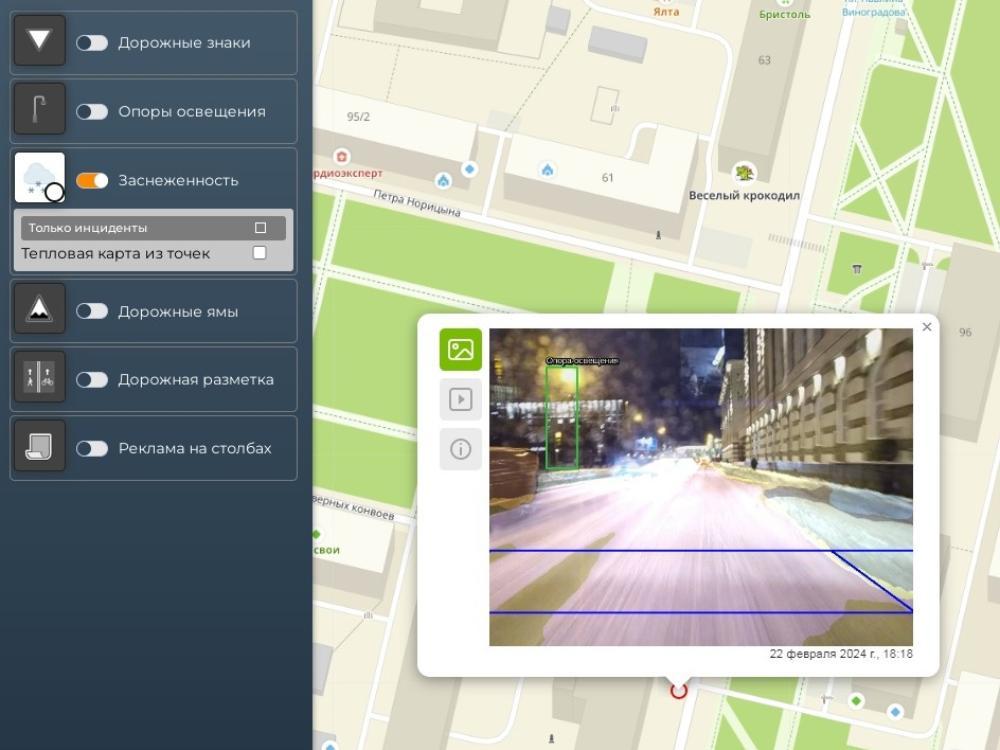The image size is (1000, 750).
Task: Check 'Тепловая карта из точек' checkbox
Action: (259, 253)
